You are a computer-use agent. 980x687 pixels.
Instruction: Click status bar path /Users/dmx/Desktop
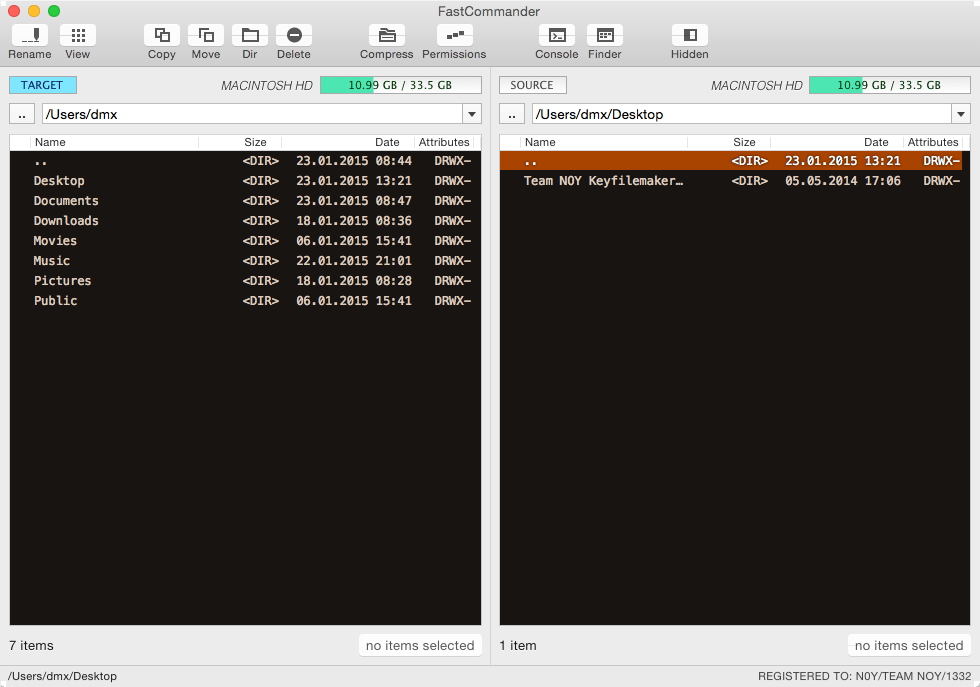(x=62, y=676)
